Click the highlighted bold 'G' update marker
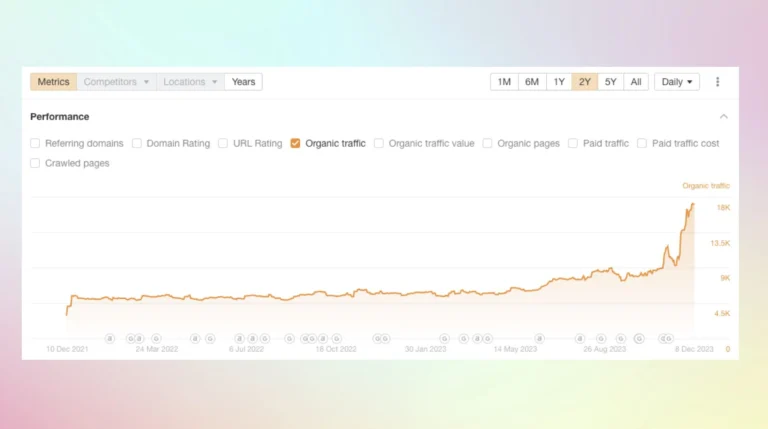The height and width of the screenshot is (429, 768). click(639, 338)
